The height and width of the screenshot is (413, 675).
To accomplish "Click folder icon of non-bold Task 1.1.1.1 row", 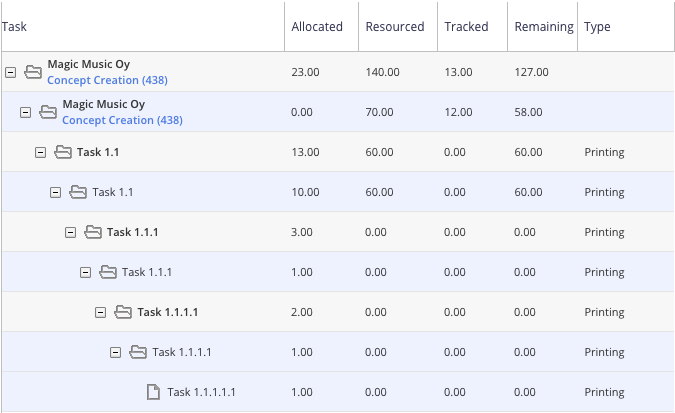I will [138, 352].
